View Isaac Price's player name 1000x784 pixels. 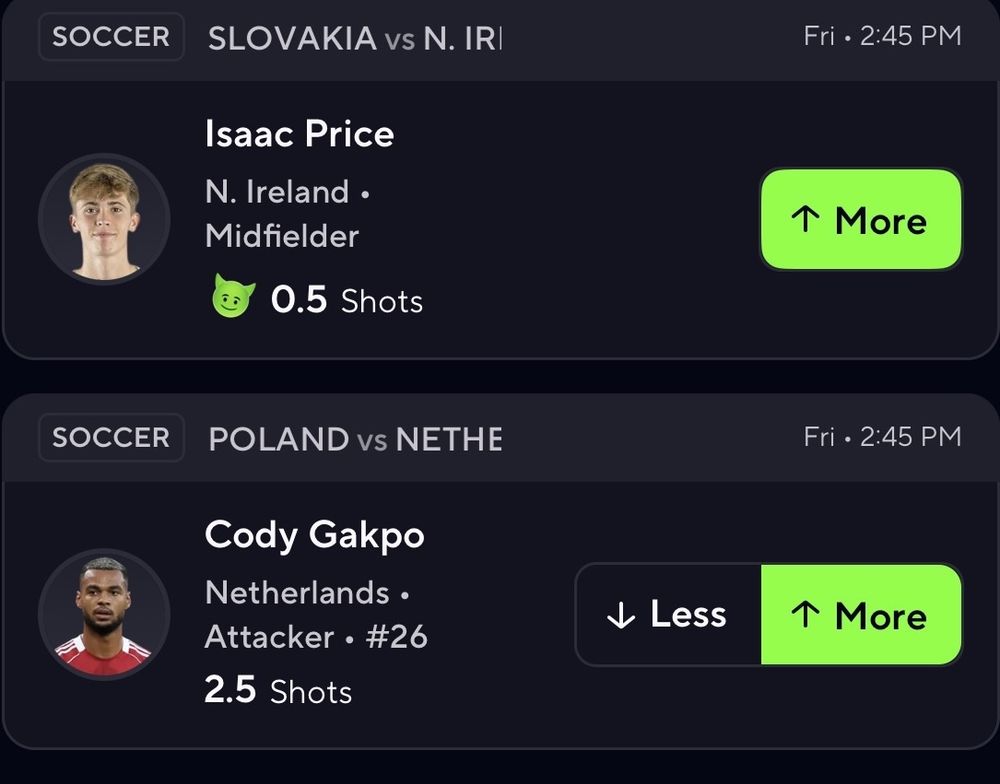pos(299,134)
